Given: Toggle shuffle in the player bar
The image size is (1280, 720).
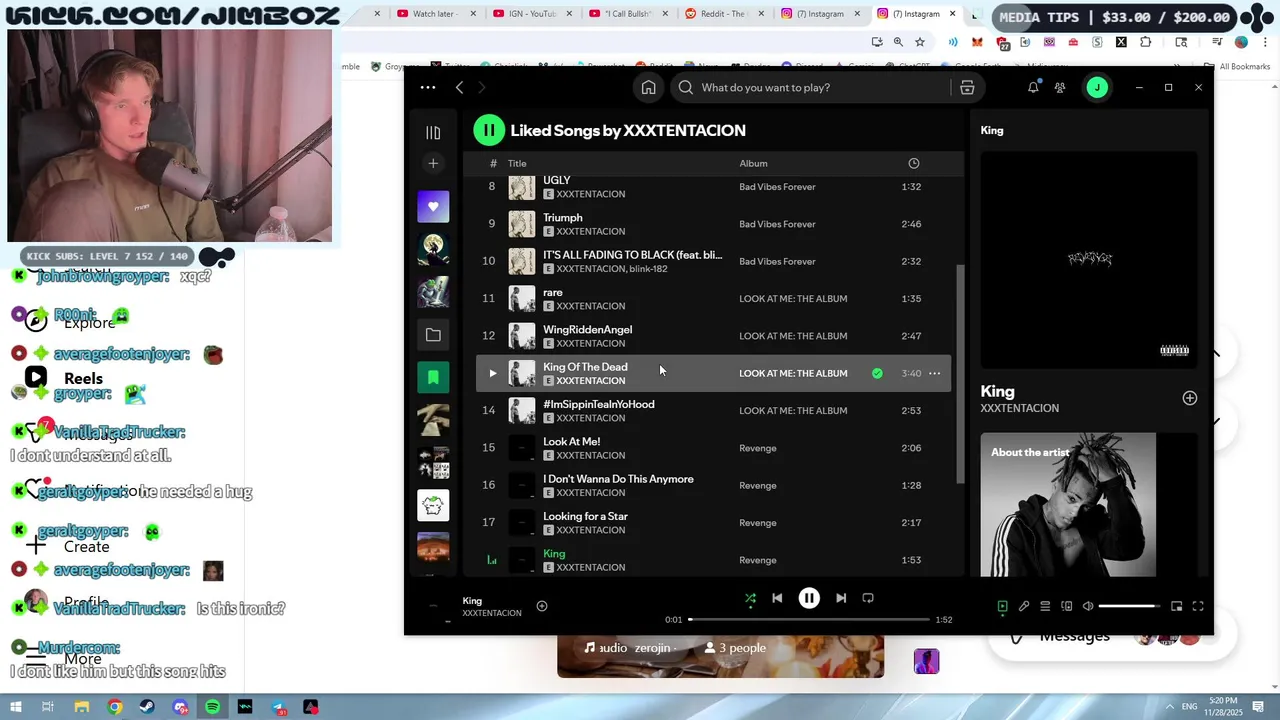Looking at the screenshot, I should [x=750, y=598].
